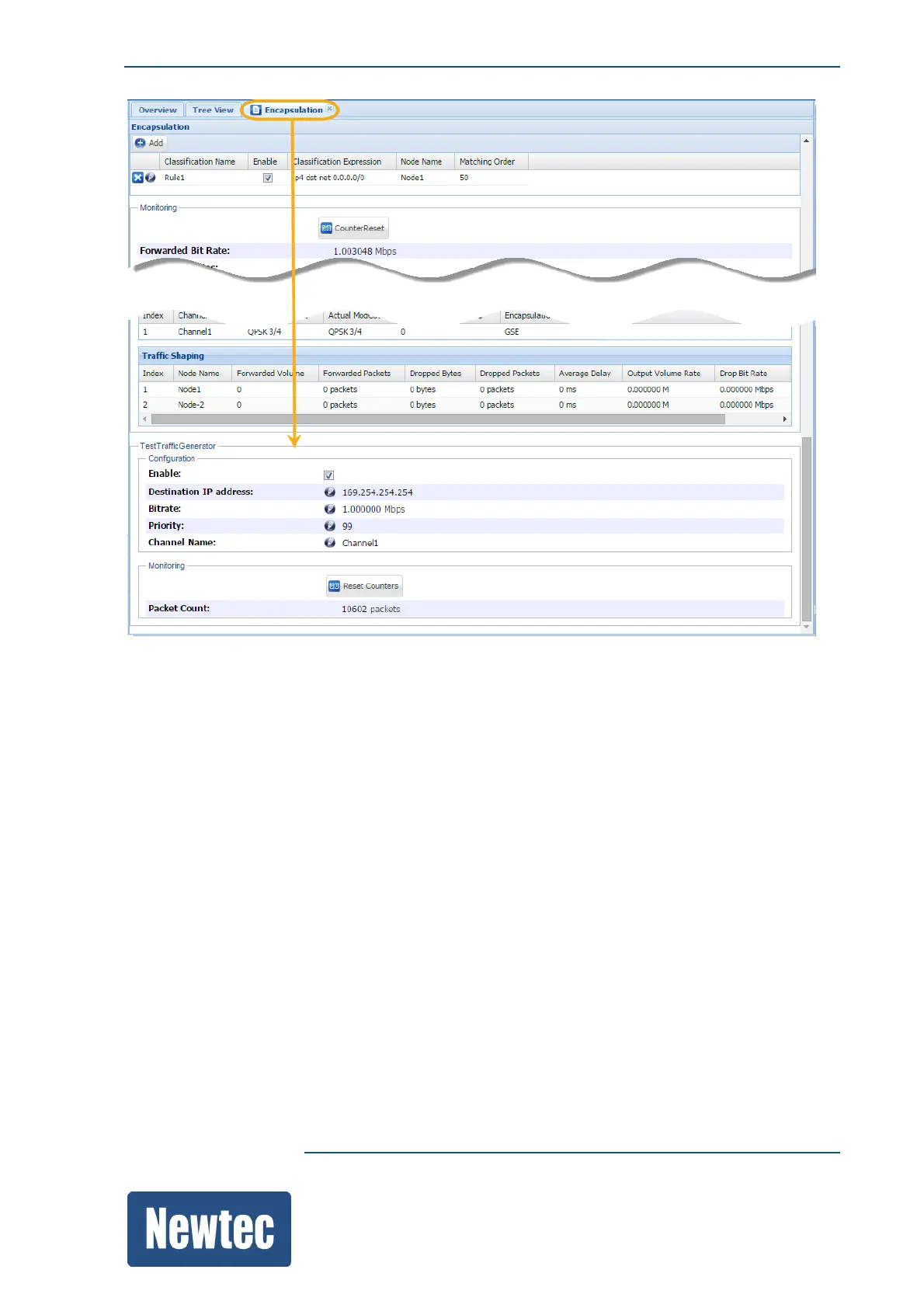
Task: Click Output Volume Rate column header
Action: [668, 374]
